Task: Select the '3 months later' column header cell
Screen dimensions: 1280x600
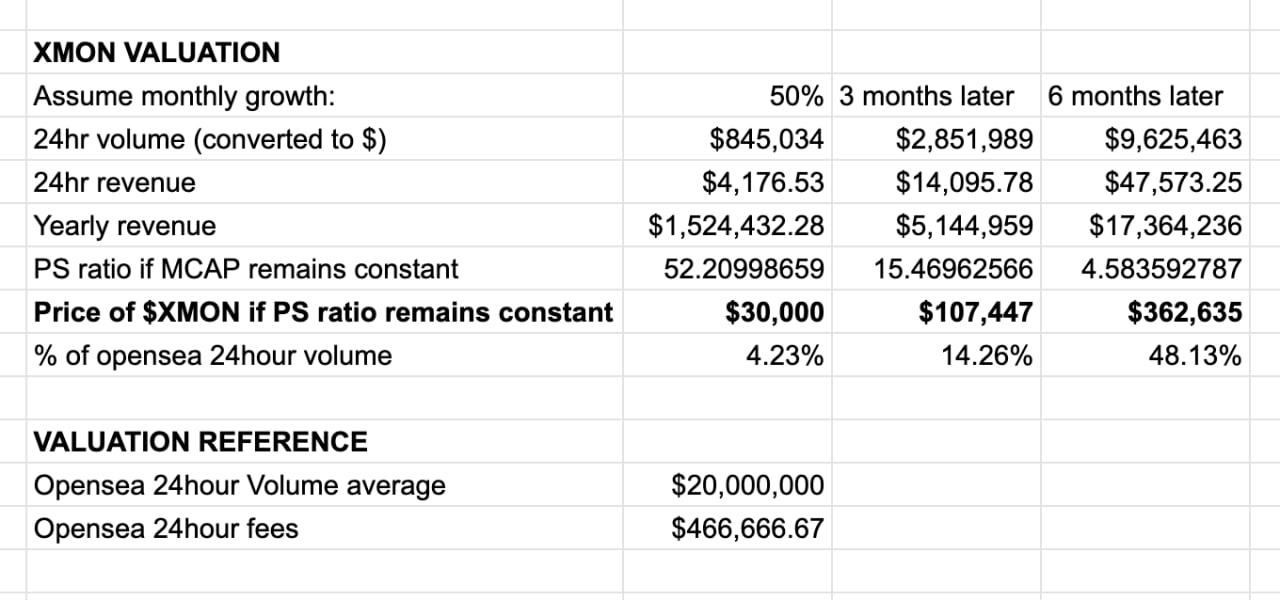Action: pos(936,96)
